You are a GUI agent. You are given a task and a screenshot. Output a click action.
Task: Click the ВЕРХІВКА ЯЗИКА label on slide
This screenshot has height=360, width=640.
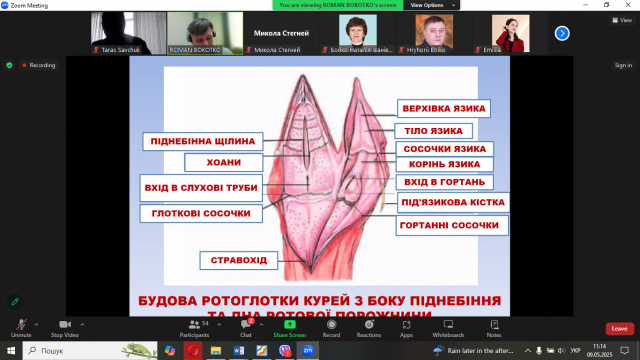point(444,109)
